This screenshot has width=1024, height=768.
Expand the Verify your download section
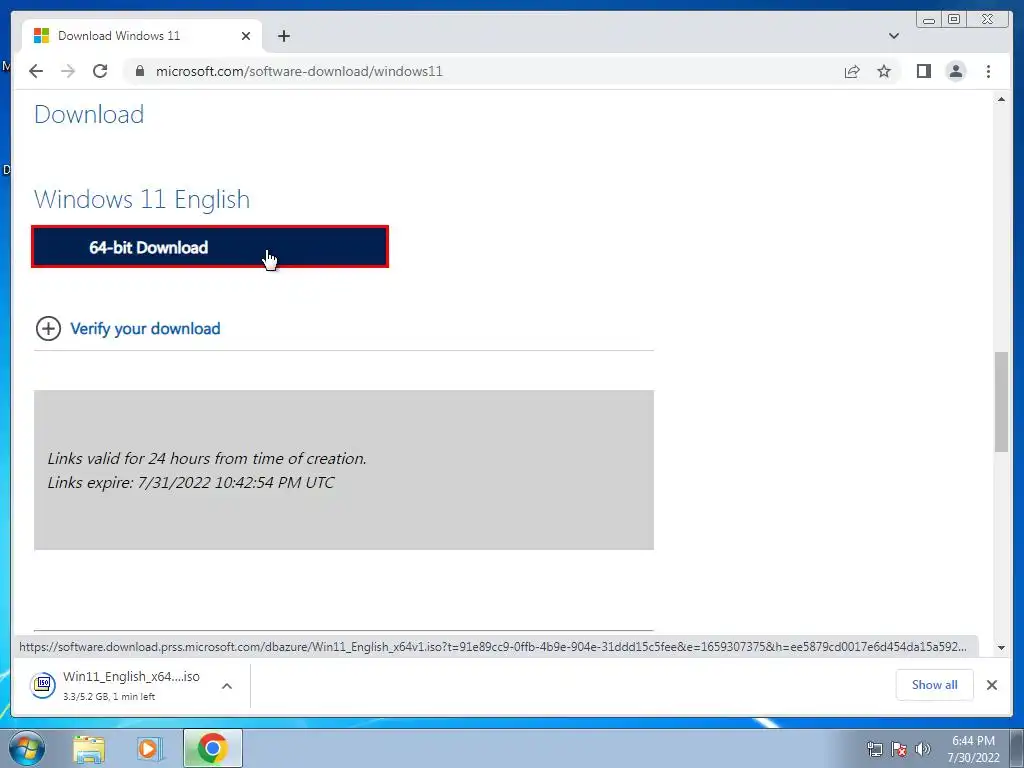pyautogui.click(x=48, y=328)
